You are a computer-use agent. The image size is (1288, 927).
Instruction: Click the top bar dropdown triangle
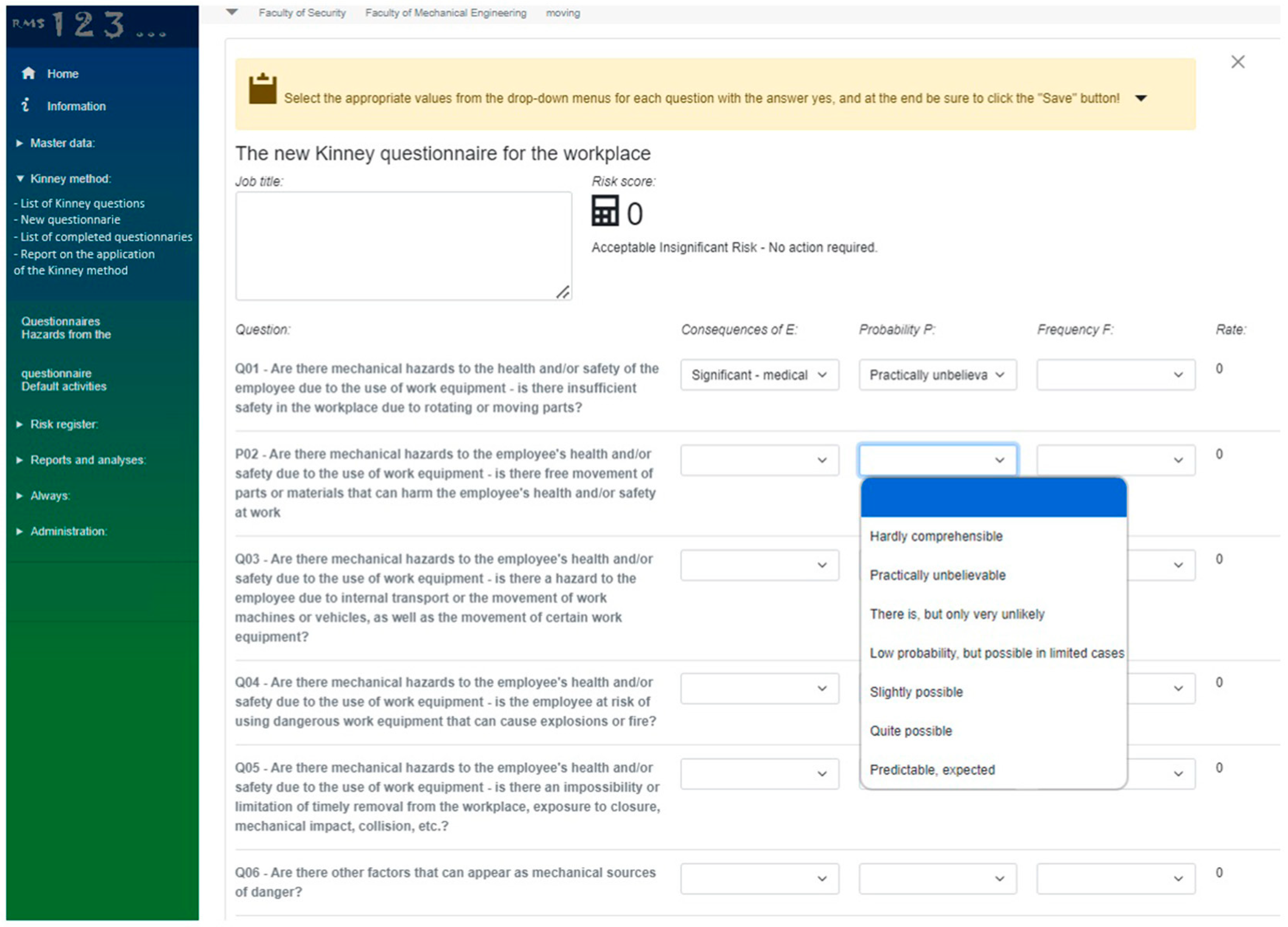point(232,12)
